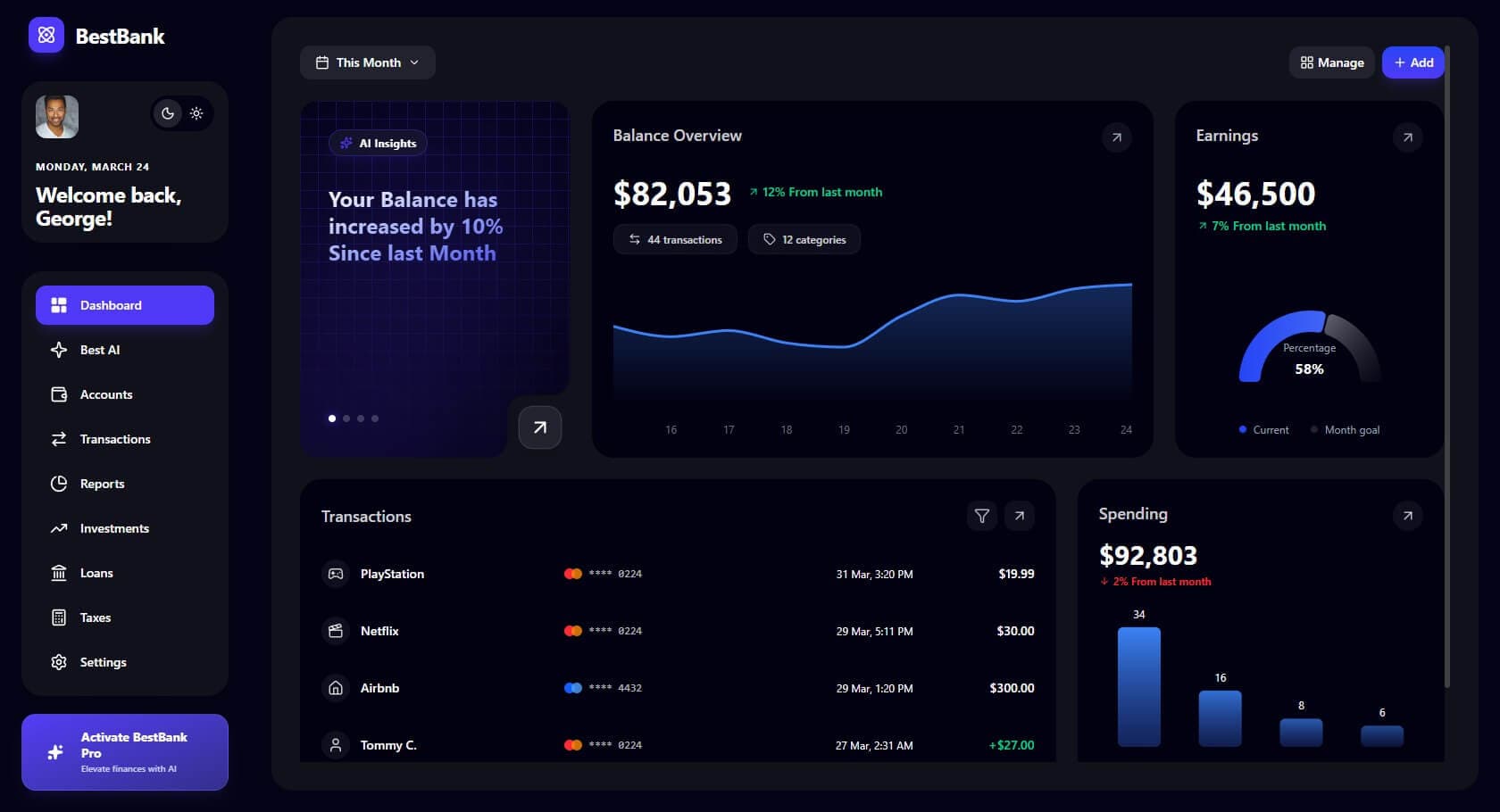Toggle the Month goal legend in Earnings
The image size is (1500, 812).
click(1345, 429)
